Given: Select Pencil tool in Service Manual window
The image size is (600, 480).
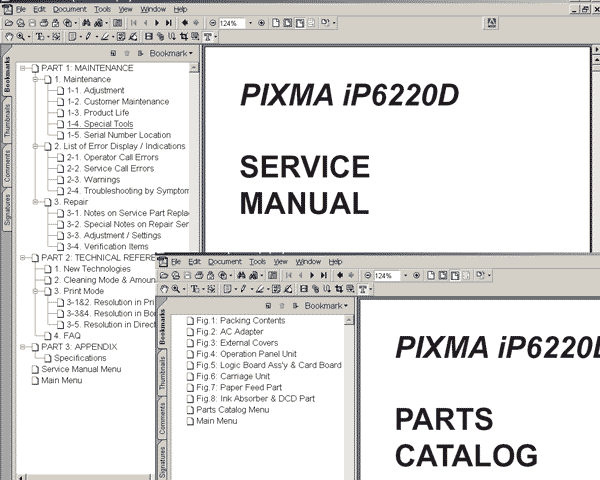Looking at the screenshot, I should (x=88, y=37).
